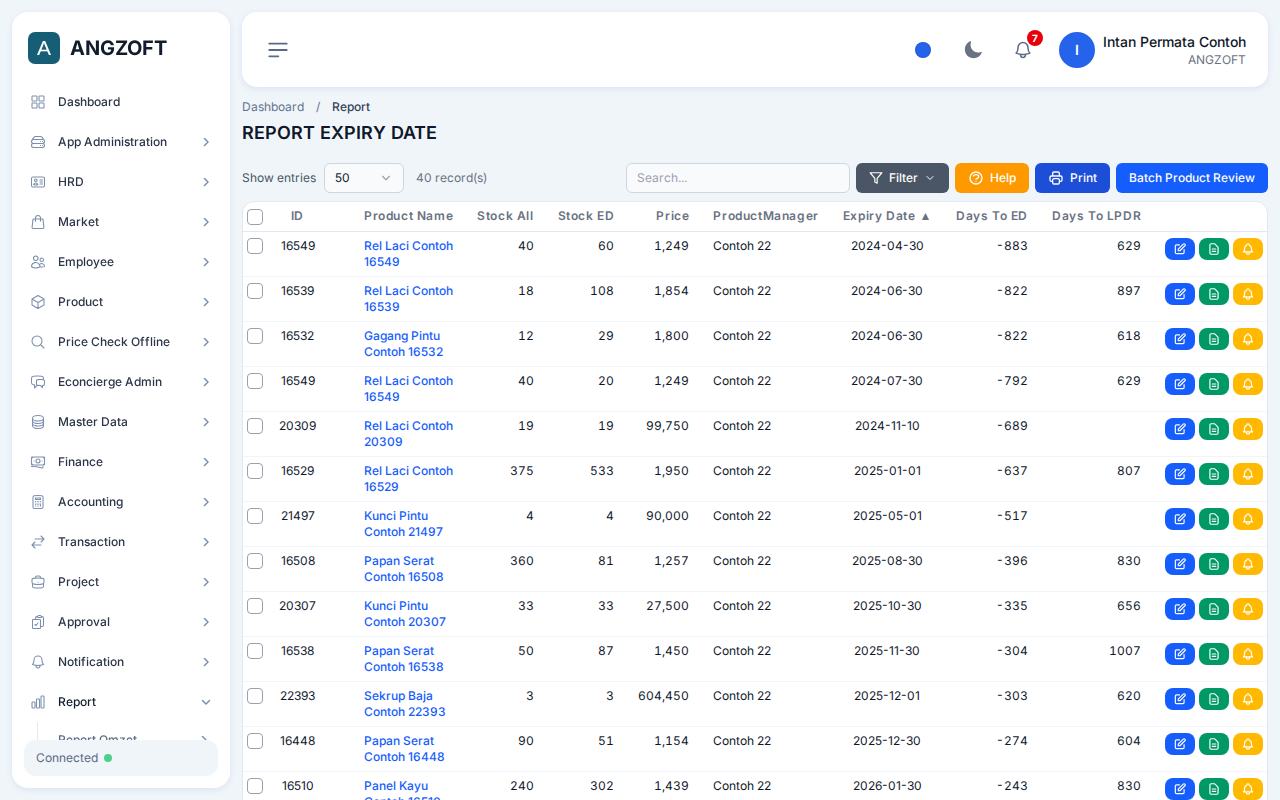Click the edit icon for Rel Laci Contoh 16539
This screenshot has height=800, width=1280.
coord(1180,294)
